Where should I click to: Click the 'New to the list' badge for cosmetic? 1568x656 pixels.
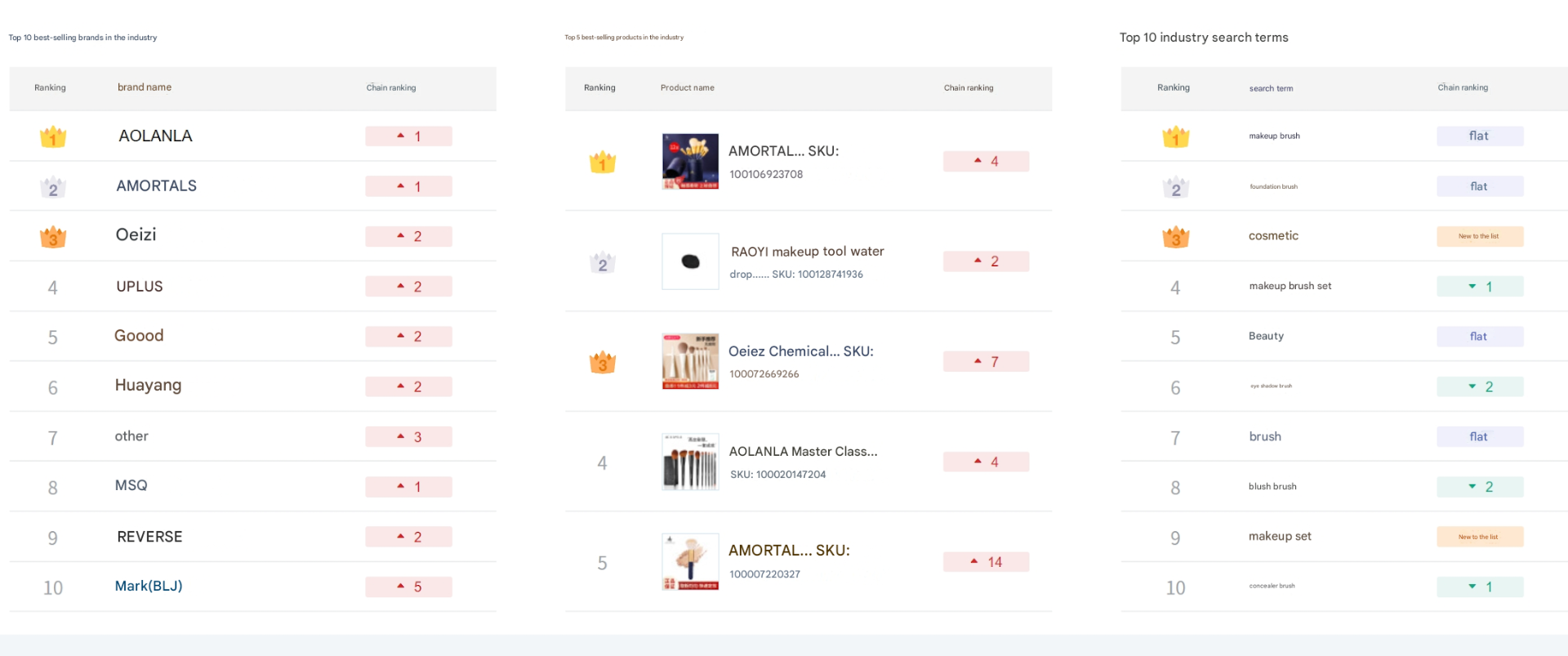tap(1480, 236)
